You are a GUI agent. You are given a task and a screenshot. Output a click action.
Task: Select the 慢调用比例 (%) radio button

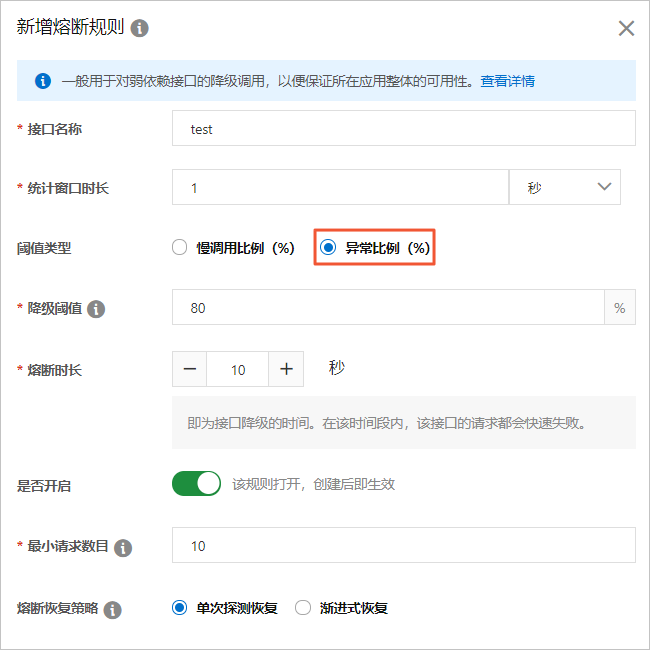coord(179,247)
